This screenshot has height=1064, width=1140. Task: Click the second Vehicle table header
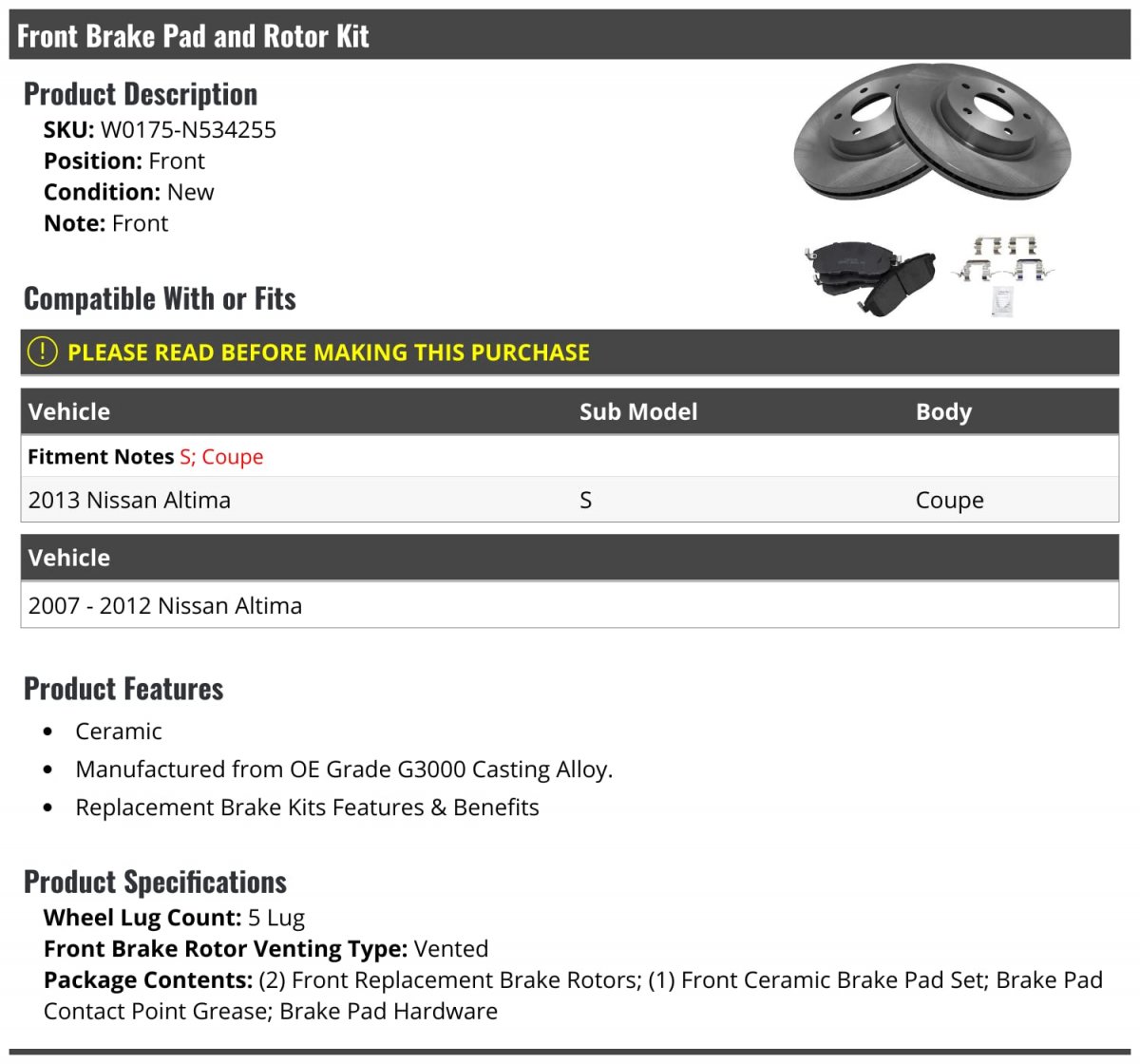[x=69, y=558]
